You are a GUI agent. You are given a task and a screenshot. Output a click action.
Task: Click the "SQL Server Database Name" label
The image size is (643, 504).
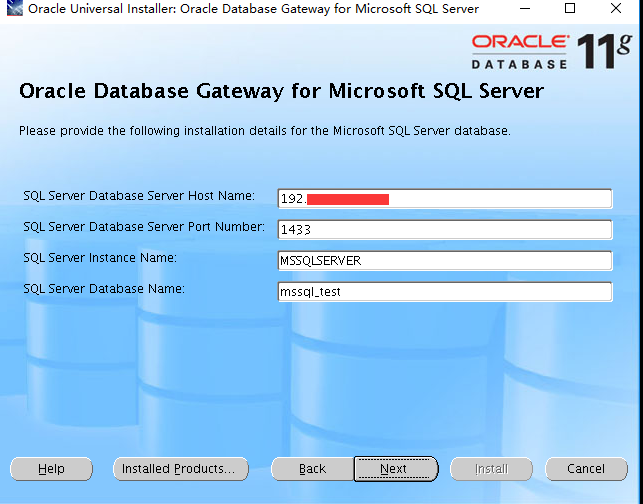click(x=104, y=289)
